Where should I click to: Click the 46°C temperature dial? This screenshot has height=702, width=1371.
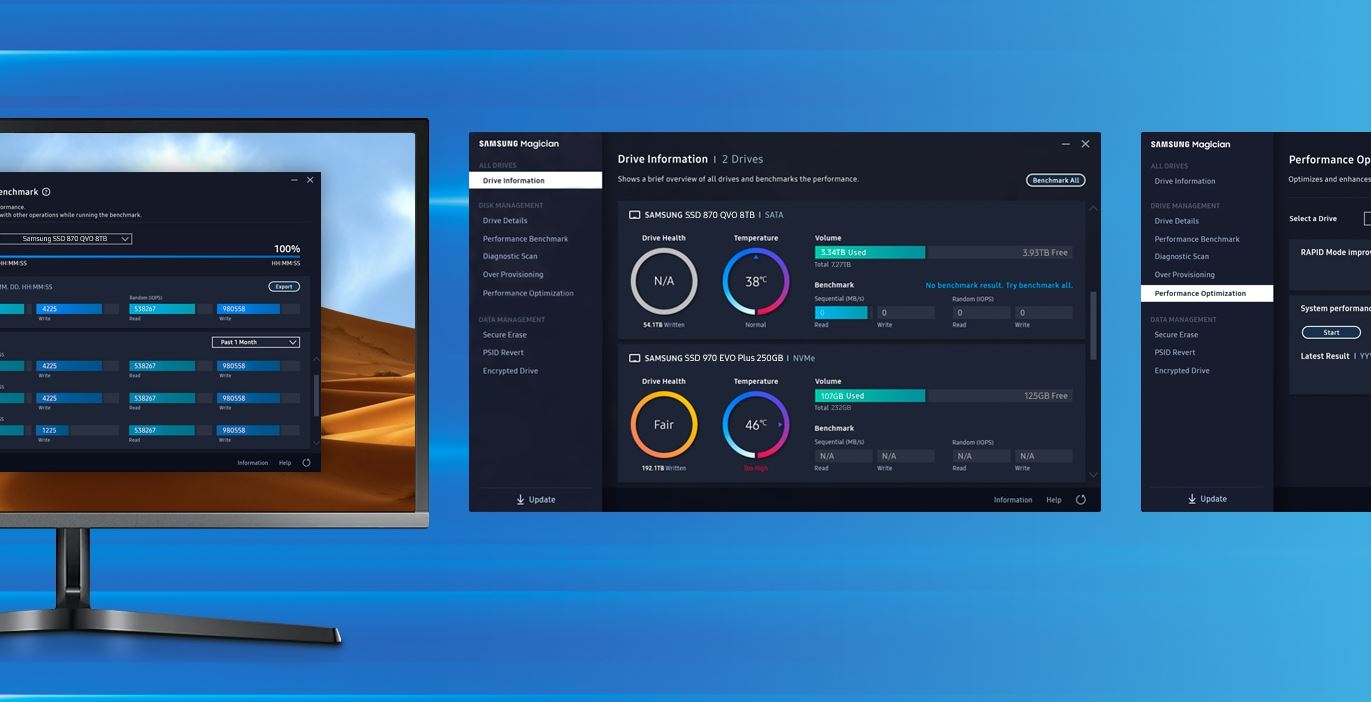click(756, 424)
